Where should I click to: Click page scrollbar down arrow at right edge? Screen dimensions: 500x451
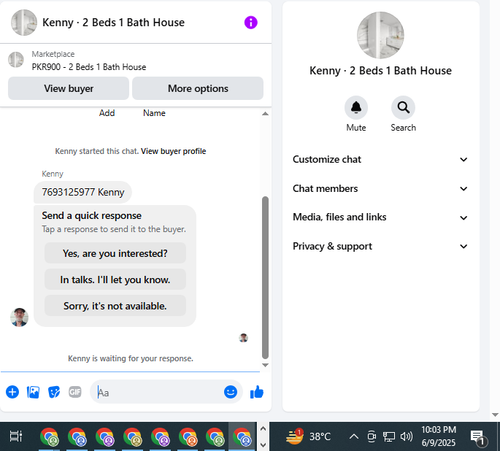(495, 415)
